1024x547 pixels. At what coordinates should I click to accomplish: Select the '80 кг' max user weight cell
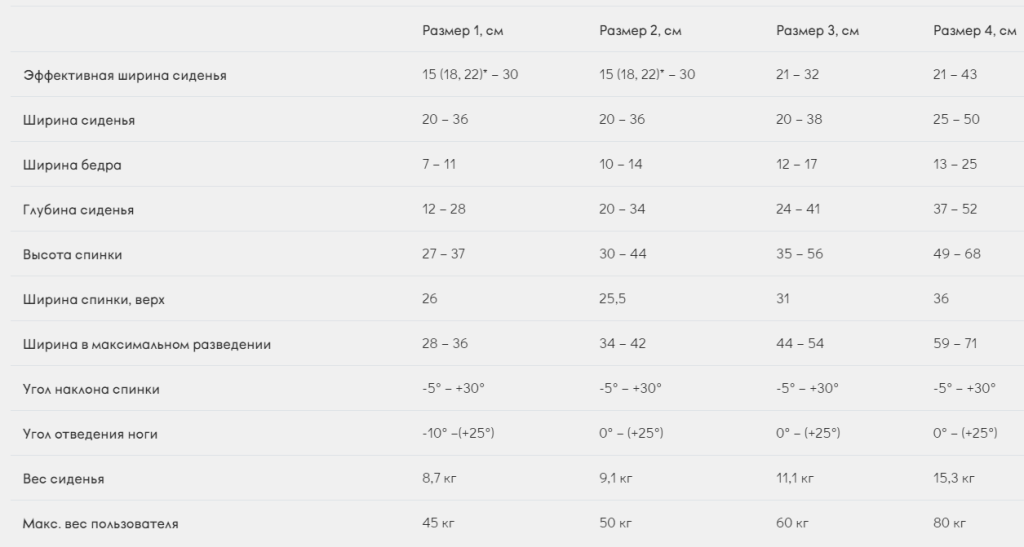[x=949, y=523]
